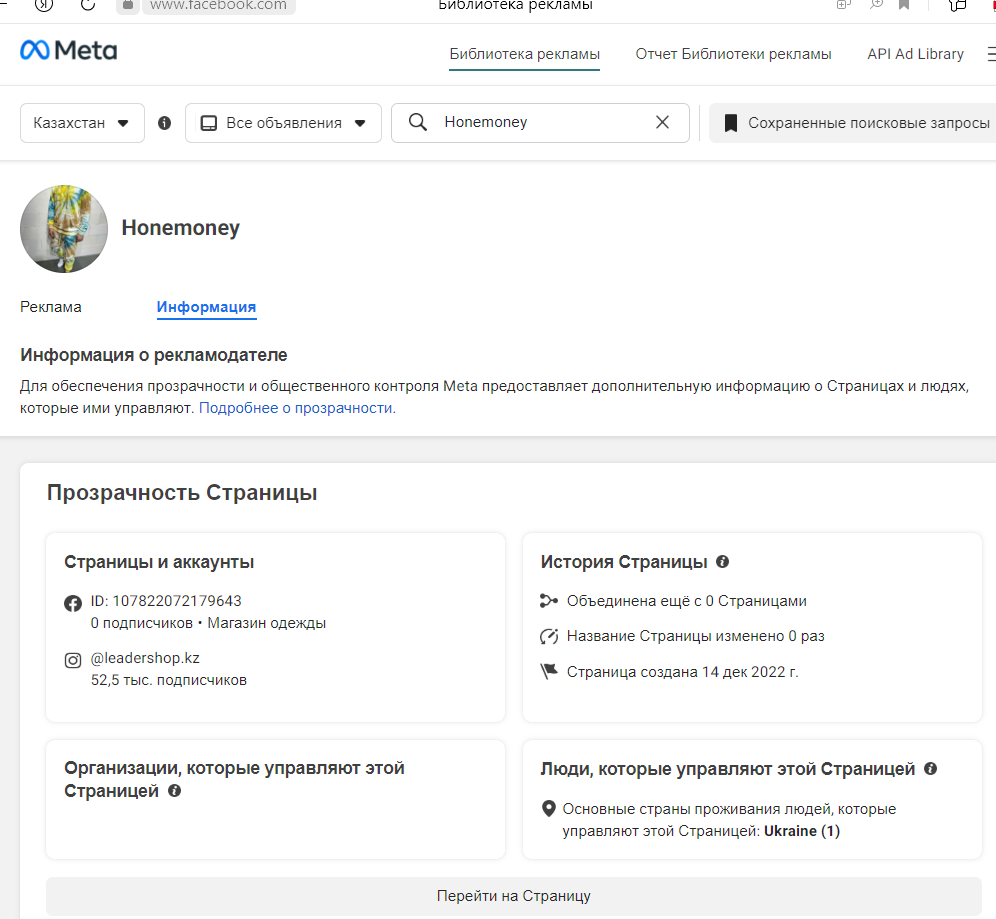
Task: Click the Meta logo
Action: pyautogui.click(x=68, y=51)
